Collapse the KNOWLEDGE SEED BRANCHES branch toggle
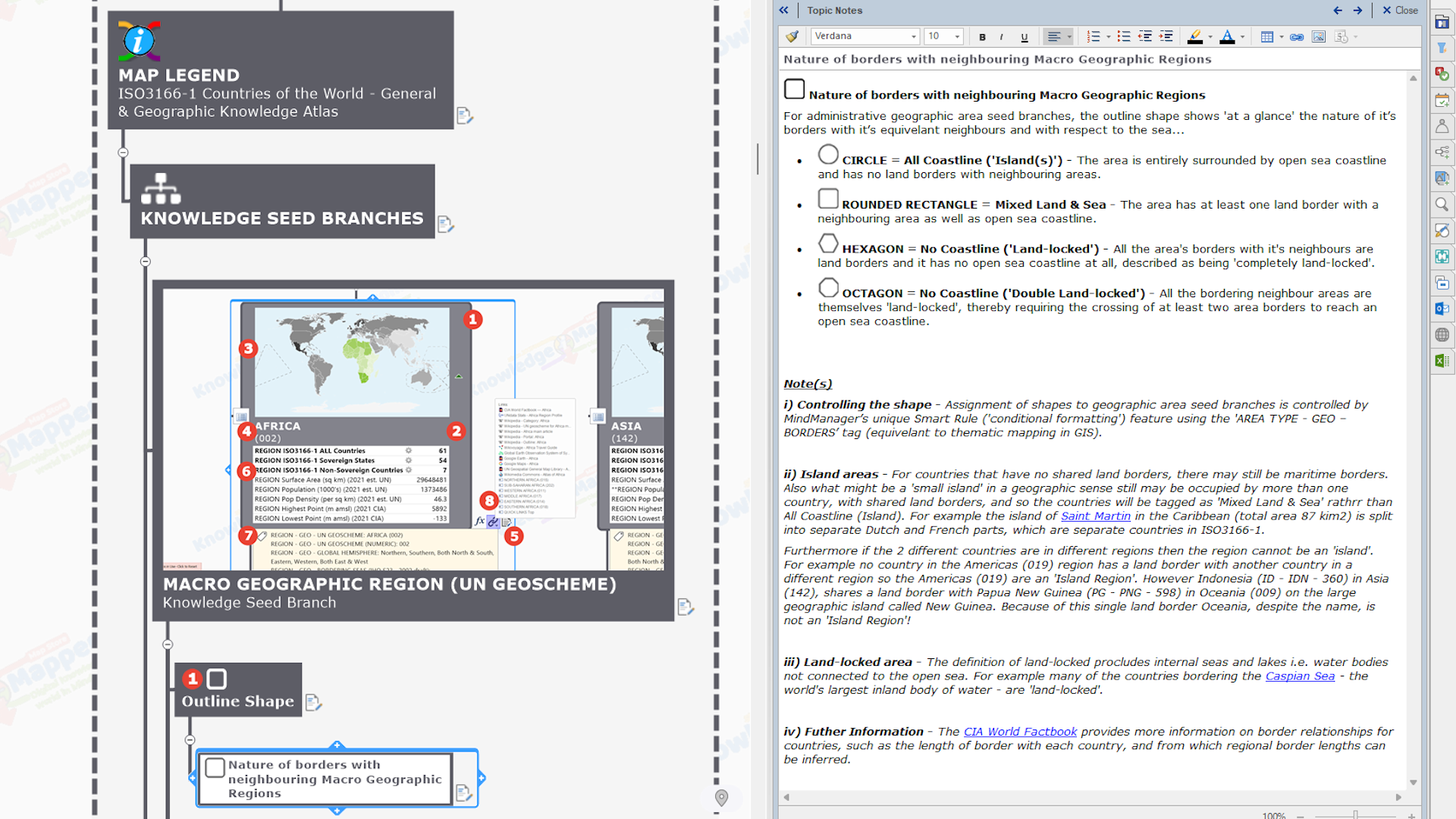 [145, 262]
